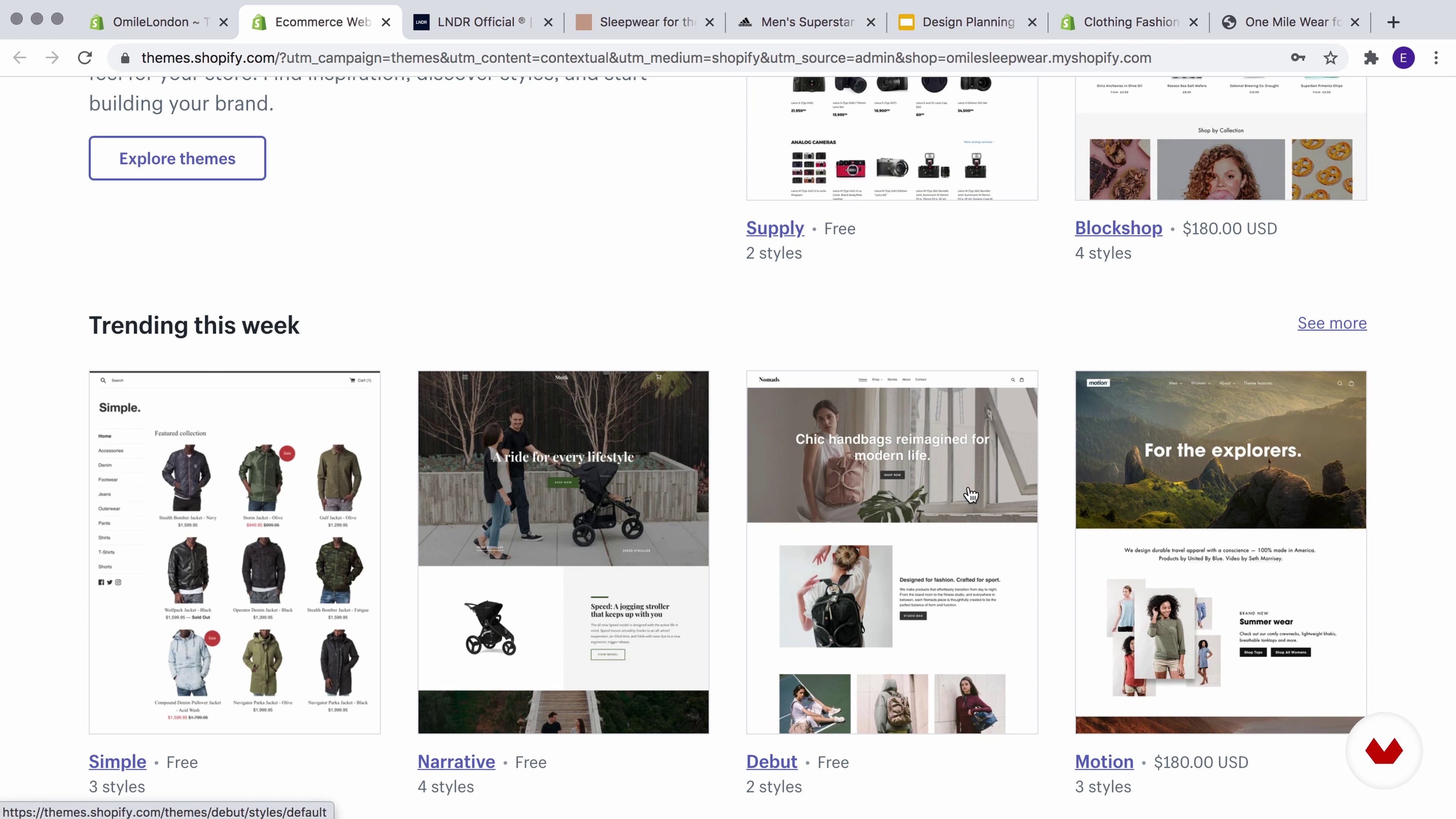1456x819 pixels.
Task: Open the browser extensions puzzle icon
Action: pos(1371,58)
